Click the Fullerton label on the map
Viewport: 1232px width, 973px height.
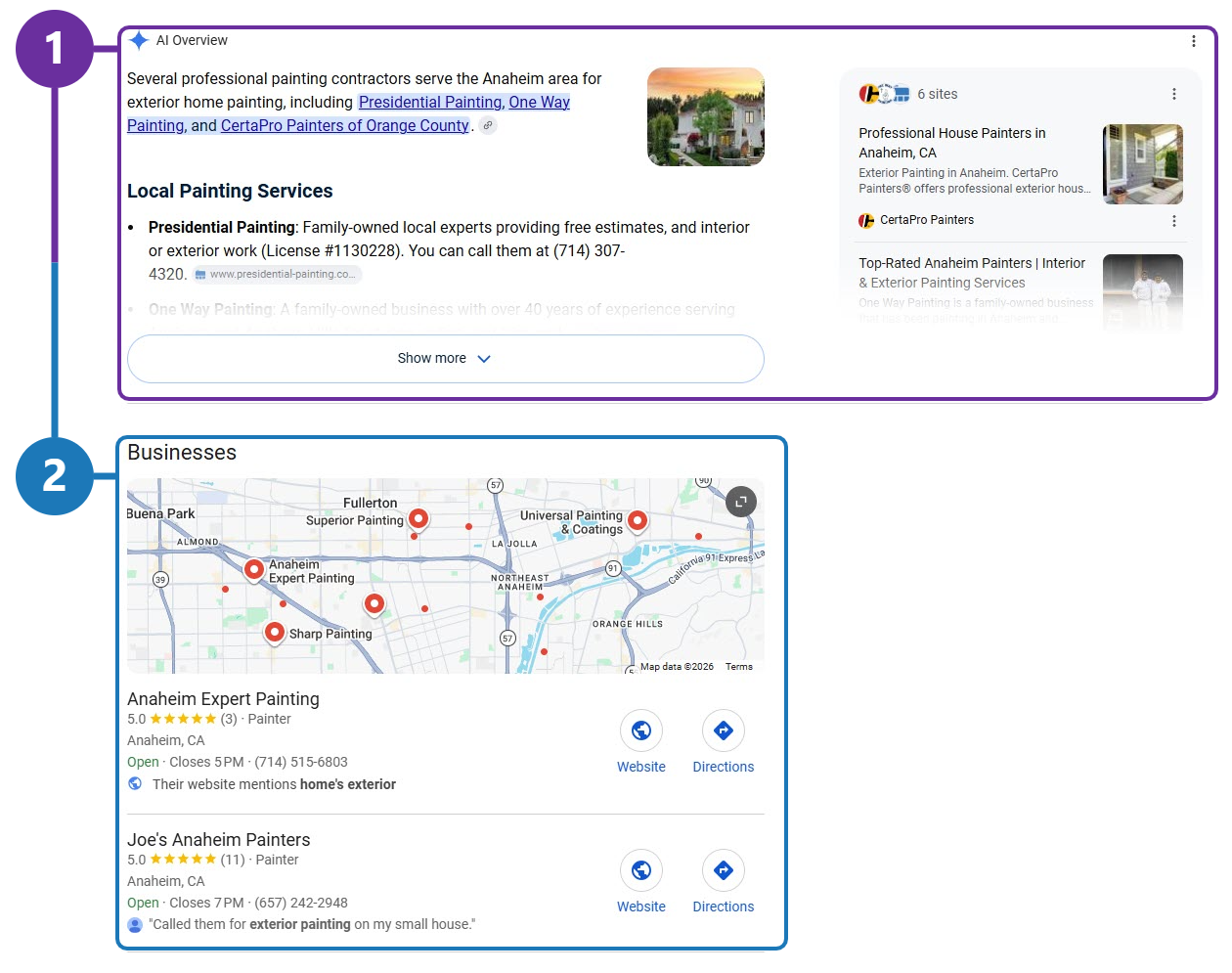click(x=371, y=503)
